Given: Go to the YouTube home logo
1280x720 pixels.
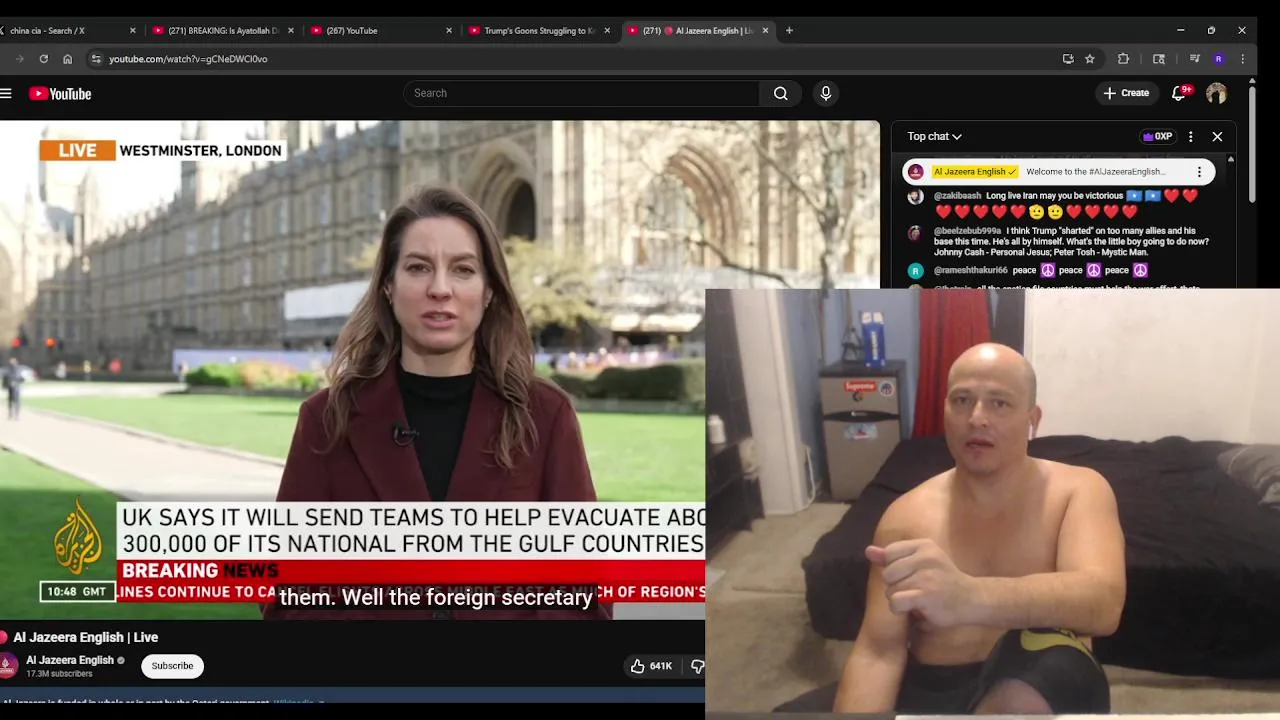Looking at the screenshot, I should (x=60, y=93).
